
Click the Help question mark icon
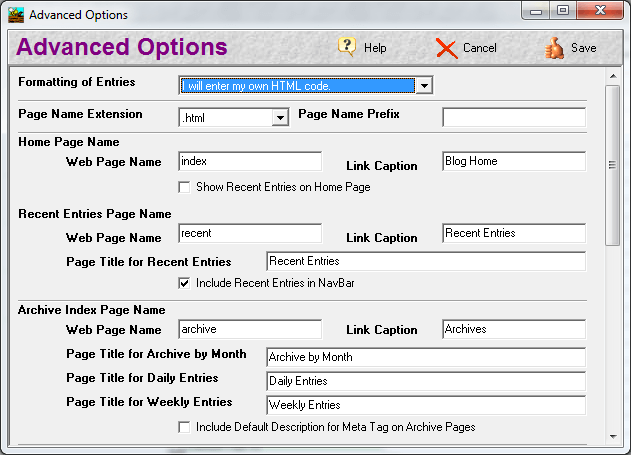click(347, 47)
